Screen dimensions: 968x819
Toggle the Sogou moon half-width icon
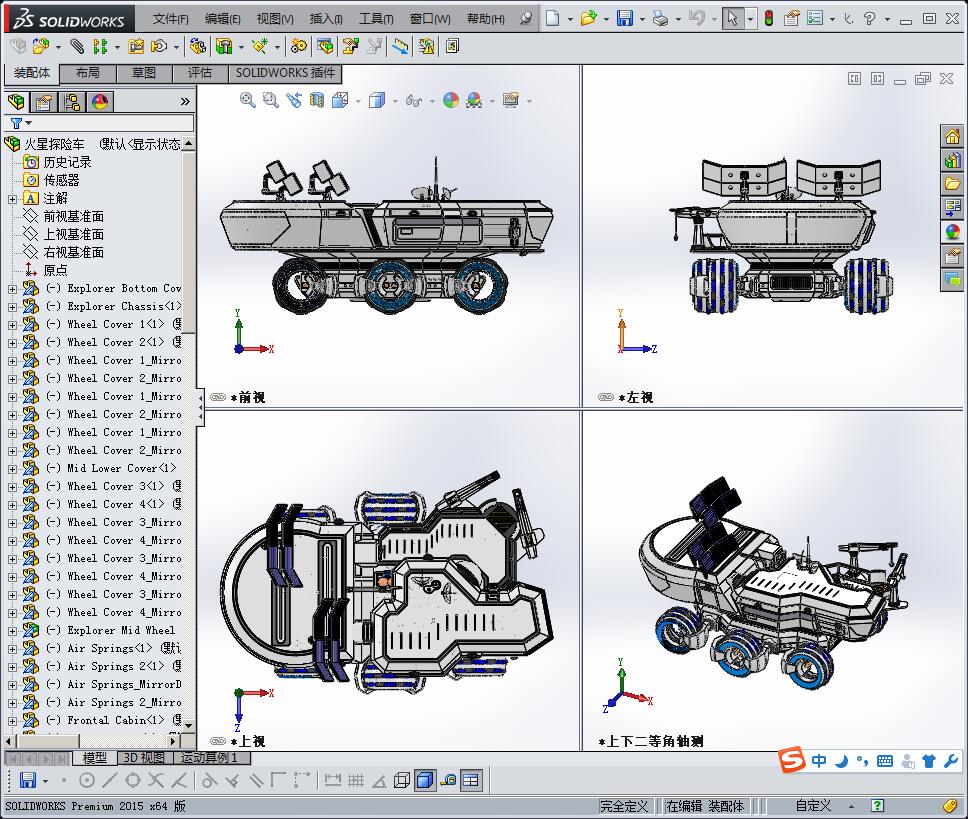[841, 761]
